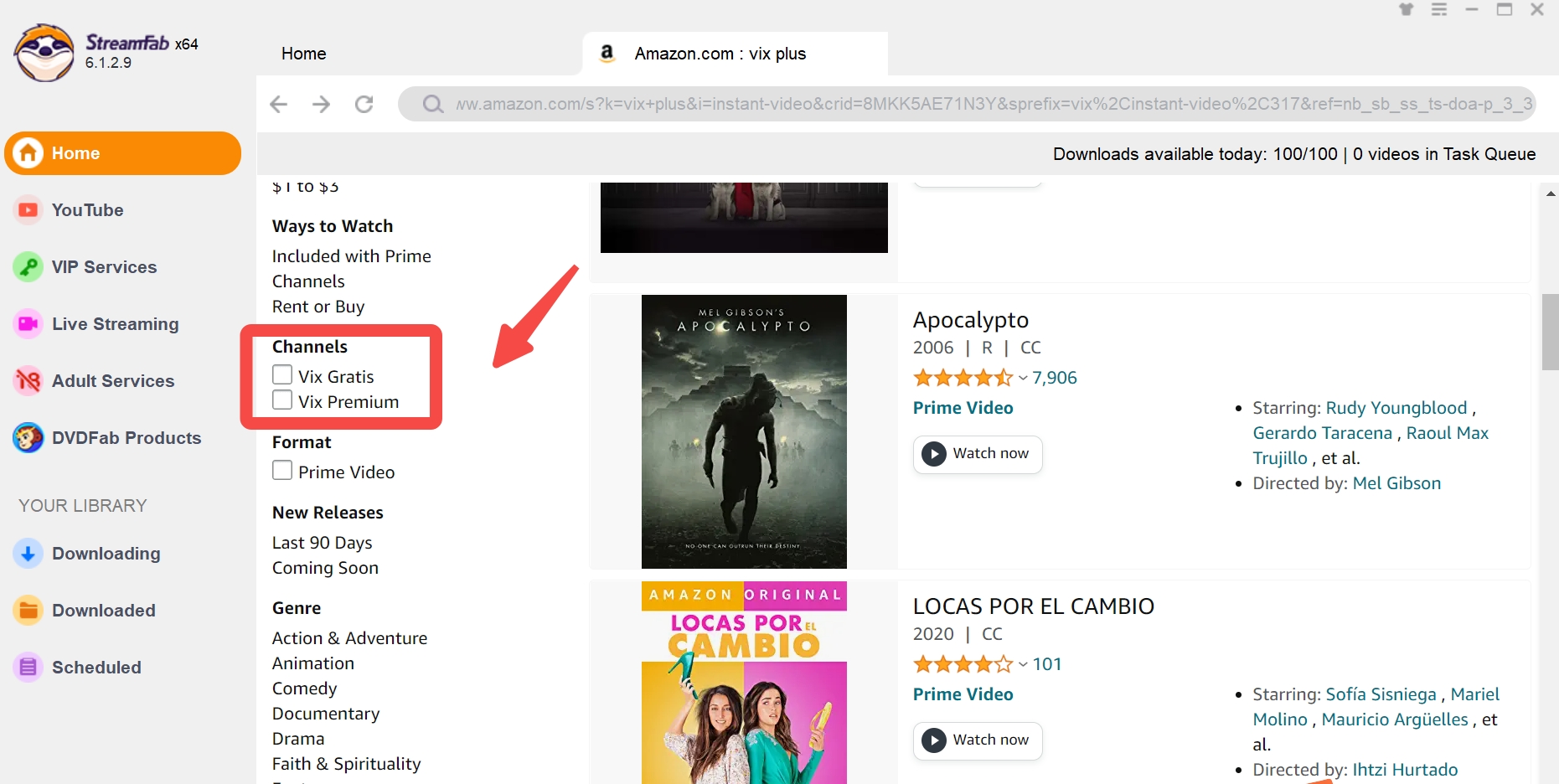Click Sofía Sisniega actor link
The width and height of the screenshot is (1559, 784).
[x=1381, y=694]
